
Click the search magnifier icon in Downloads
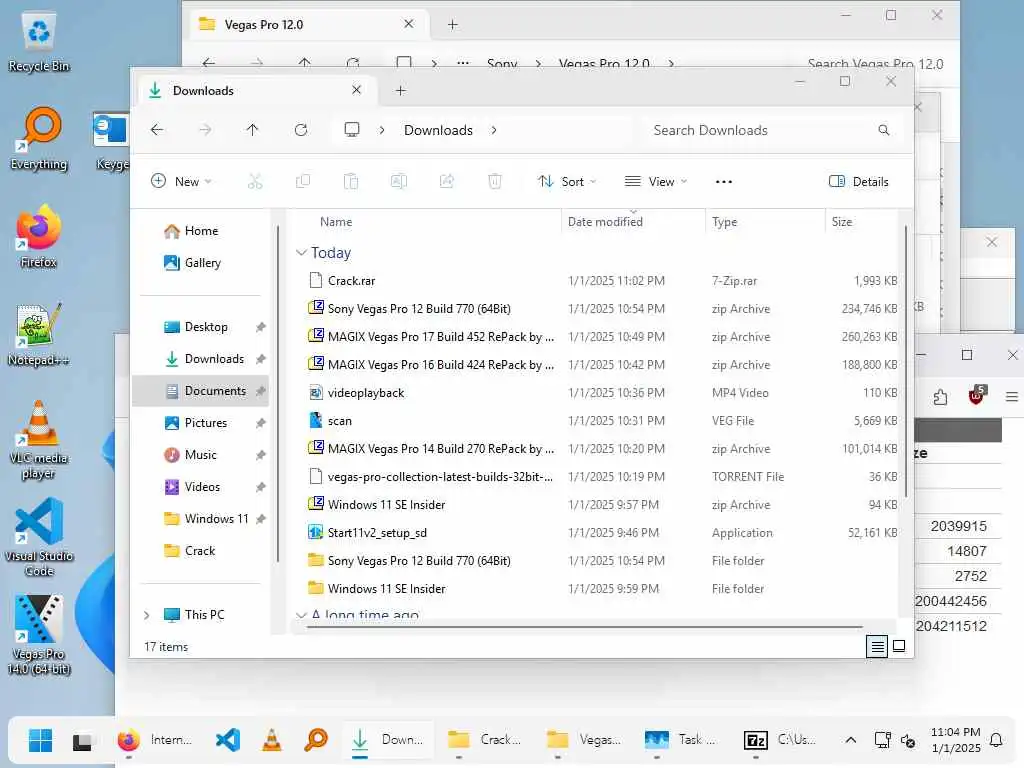pos(884,130)
